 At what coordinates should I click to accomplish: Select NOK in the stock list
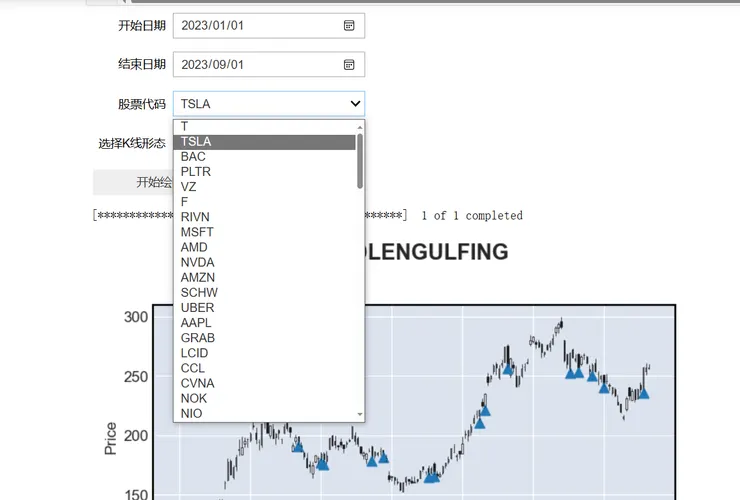(x=264, y=398)
